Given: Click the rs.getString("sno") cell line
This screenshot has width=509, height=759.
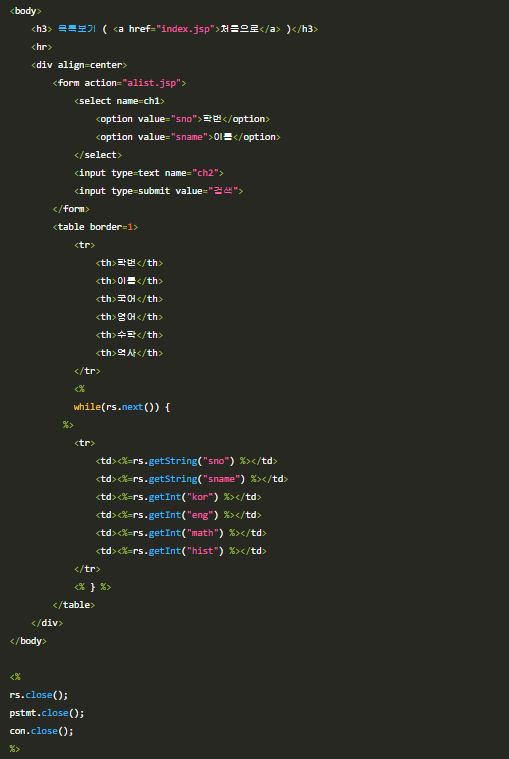Looking at the screenshot, I should (x=186, y=461).
